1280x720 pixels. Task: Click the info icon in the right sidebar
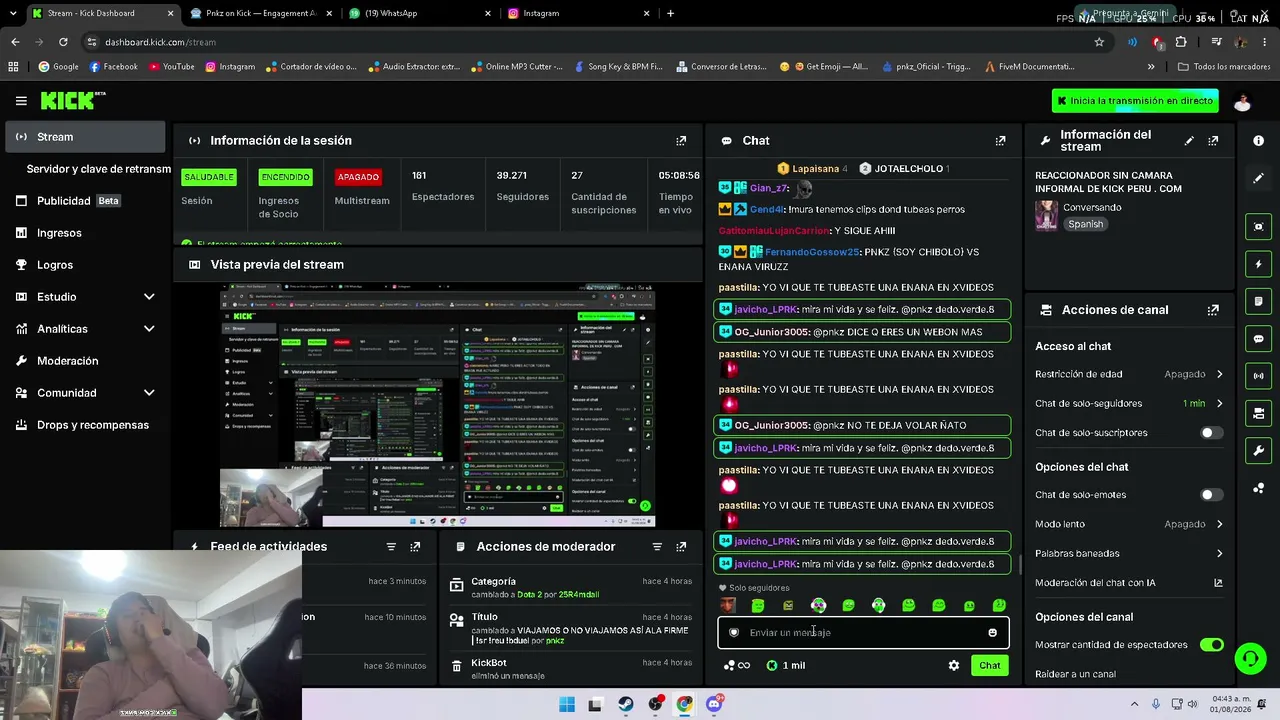[x=1258, y=141]
